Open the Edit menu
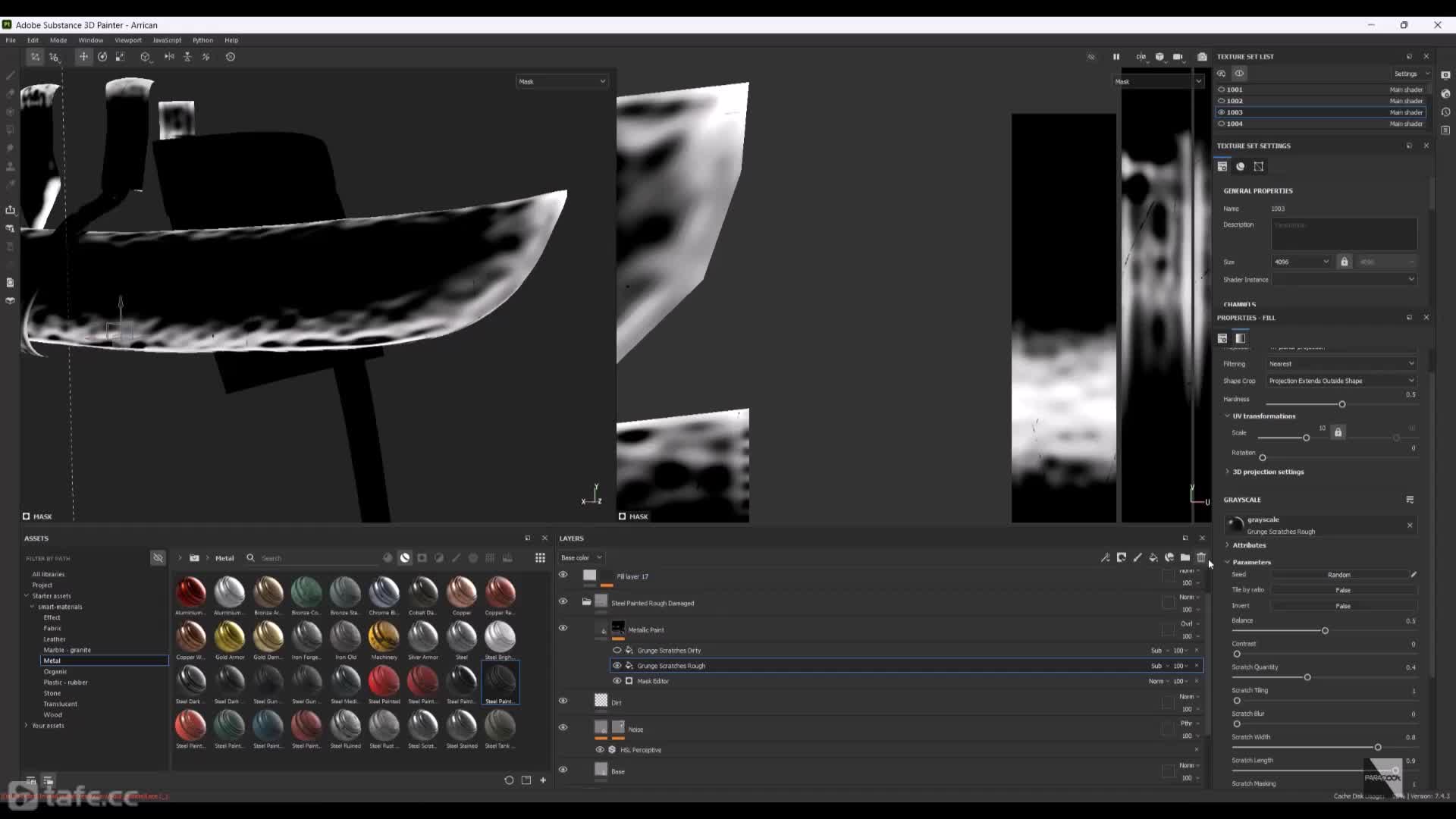The height and width of the screenshot is (819, 1456). click(x=33, y=40)
